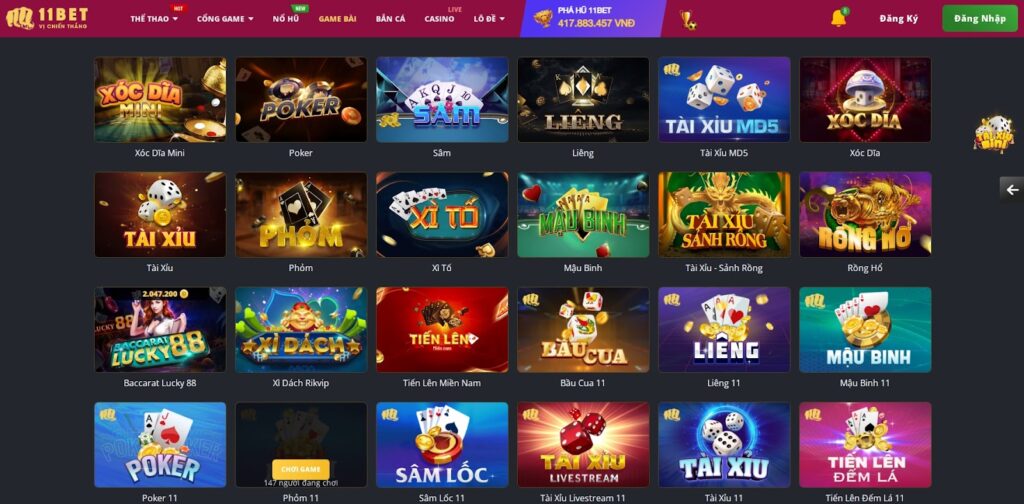Open the Casino live menu item

440,19
